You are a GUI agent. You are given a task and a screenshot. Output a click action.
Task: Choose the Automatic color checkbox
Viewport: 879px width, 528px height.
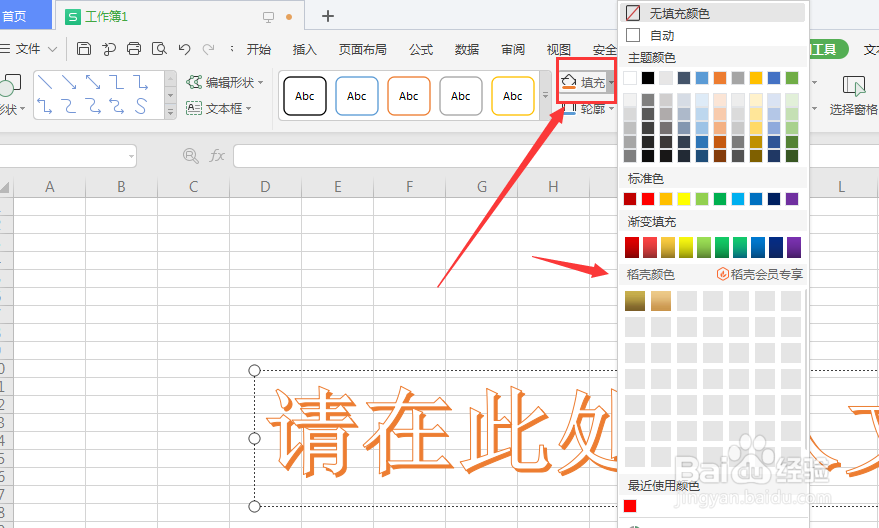(x=633, y=35)
